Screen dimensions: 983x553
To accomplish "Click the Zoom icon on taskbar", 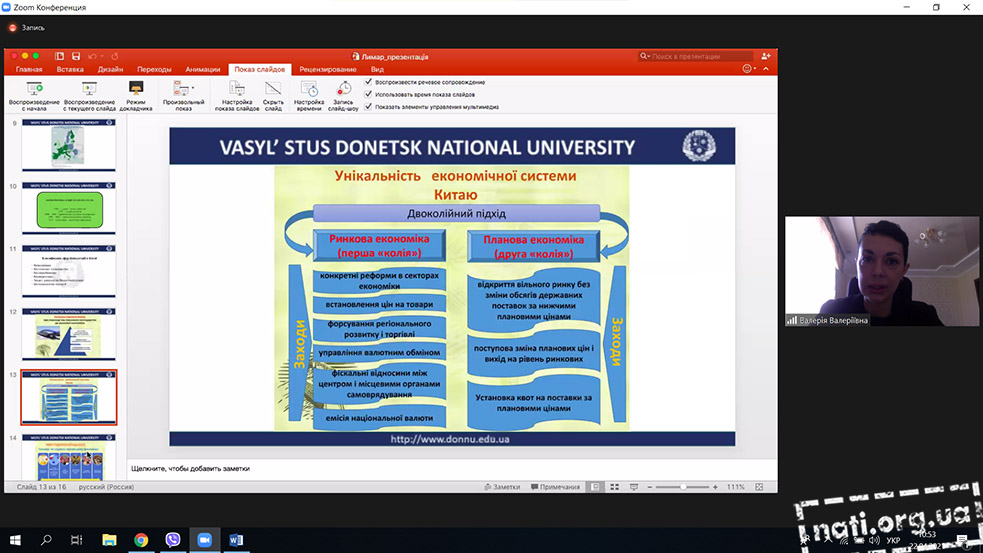I will [x=204, y=540].
